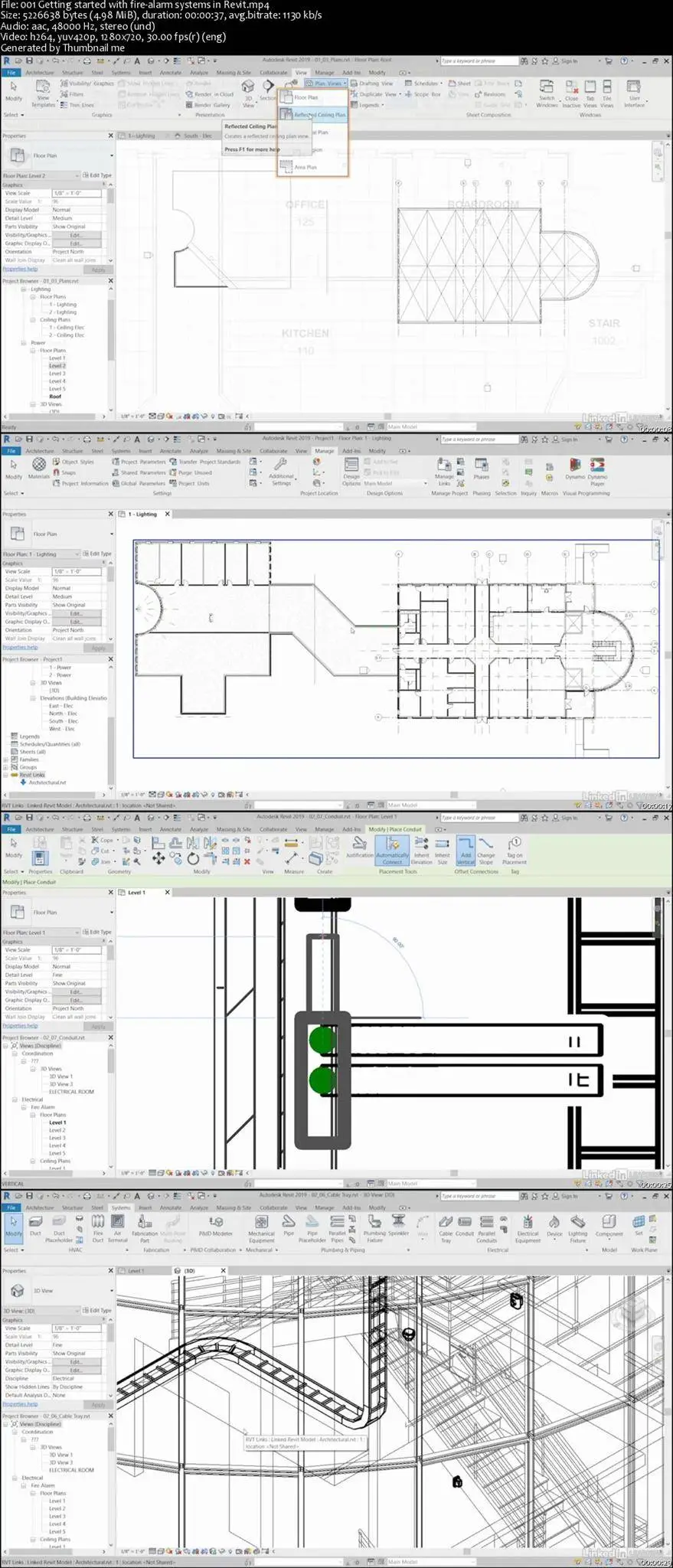673x1568 pixels.
Task: Click Edit Type in the Plans window Properties
Action: [97, 175]
